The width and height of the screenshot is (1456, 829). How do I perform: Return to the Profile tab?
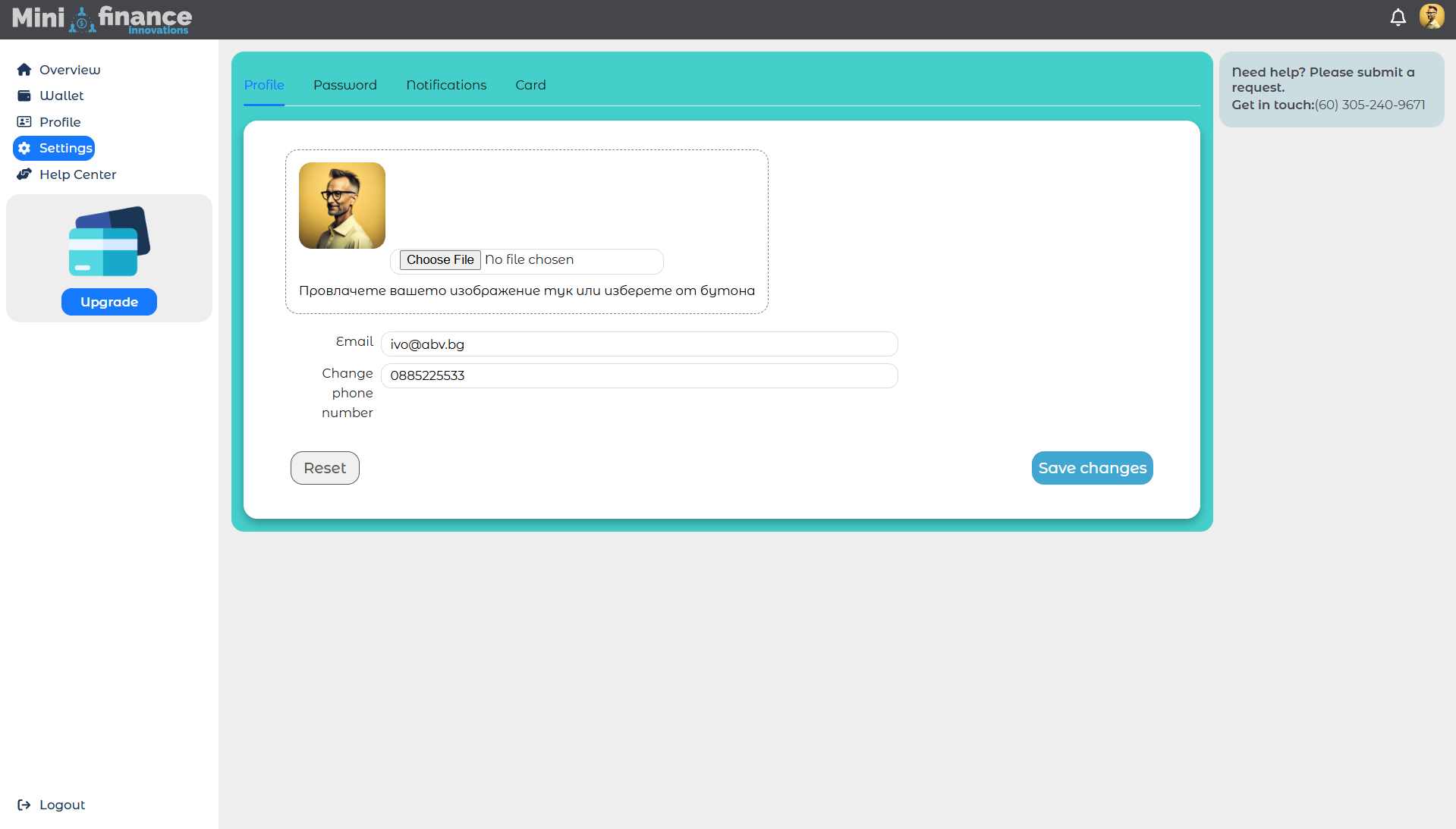point(263,85)
